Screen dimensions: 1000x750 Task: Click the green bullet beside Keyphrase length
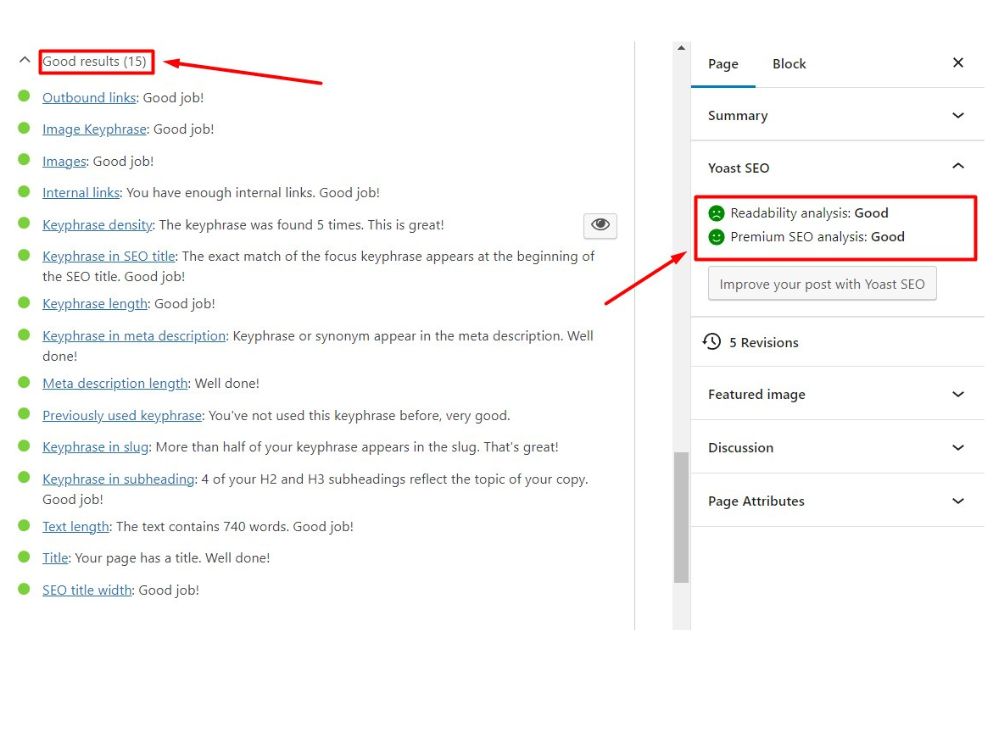[24, 302]
